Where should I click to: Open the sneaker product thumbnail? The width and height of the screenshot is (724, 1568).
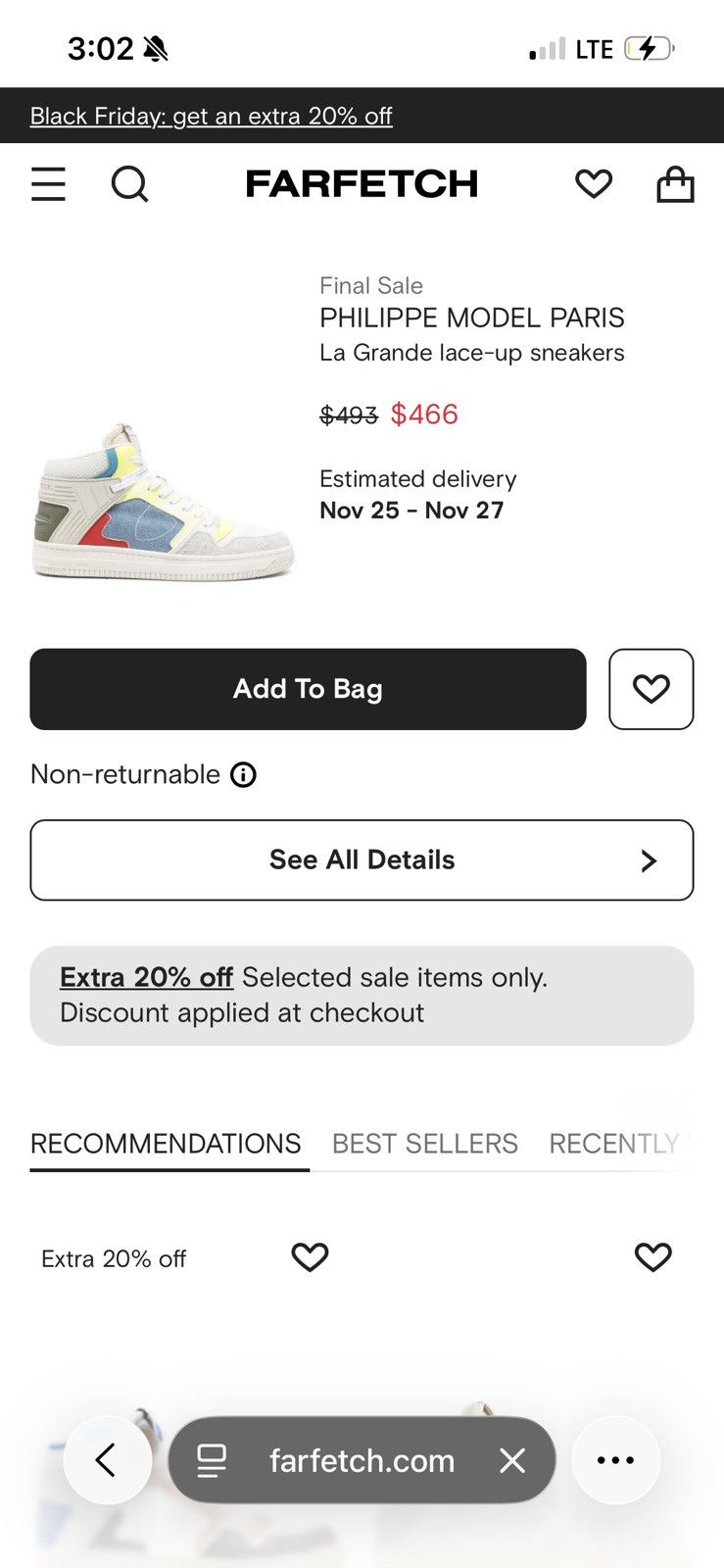(x=163, y=502)
